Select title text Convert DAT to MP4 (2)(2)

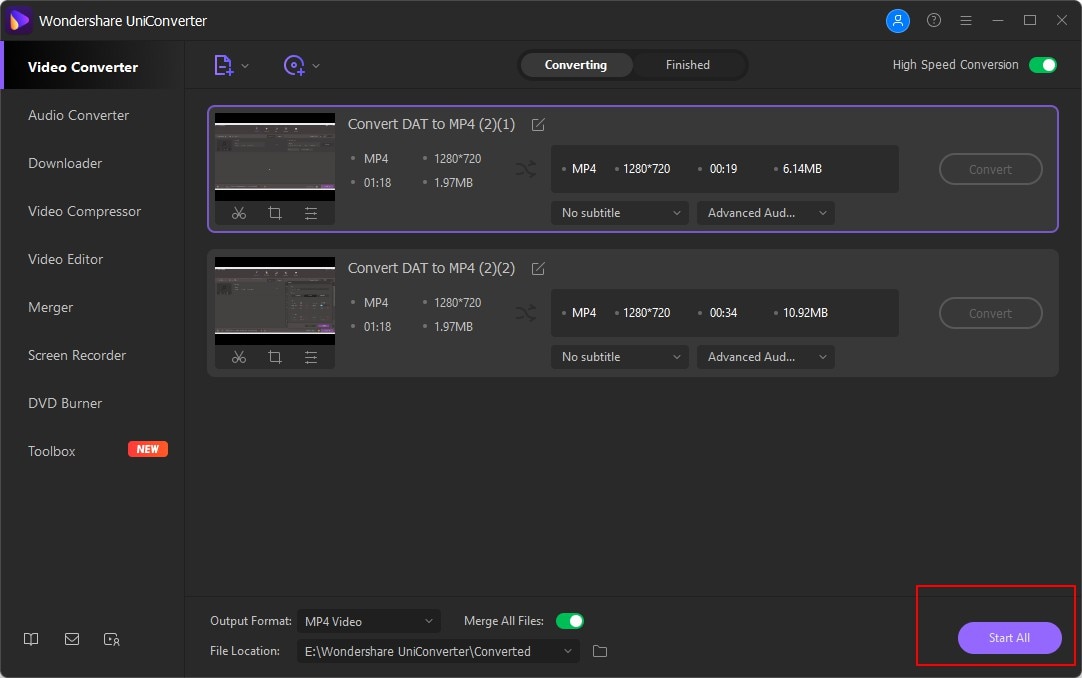click(431, 268)
